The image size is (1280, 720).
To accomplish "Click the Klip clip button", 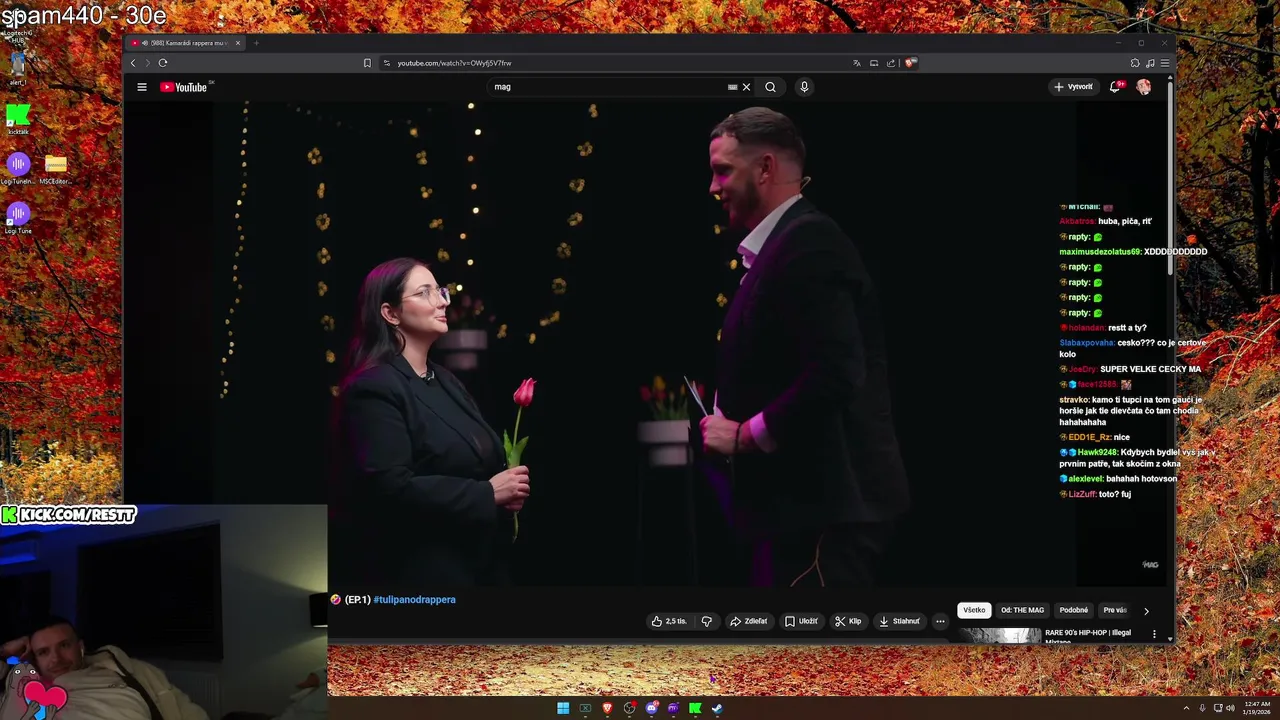I will 848,621.
